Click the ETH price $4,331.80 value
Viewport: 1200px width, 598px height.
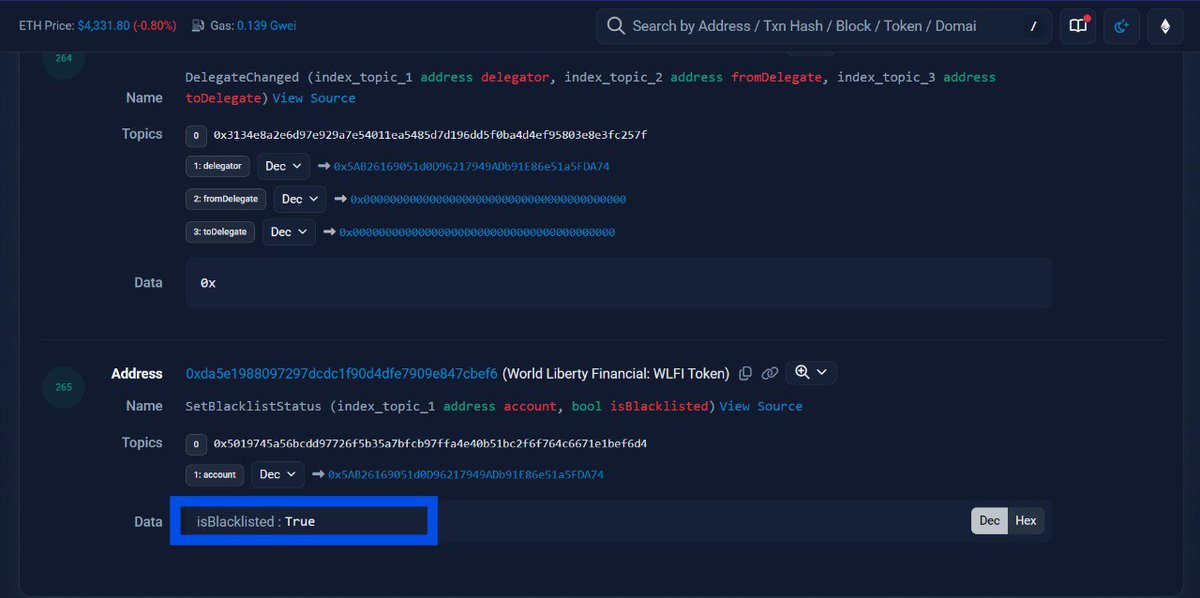pos(104,26)
